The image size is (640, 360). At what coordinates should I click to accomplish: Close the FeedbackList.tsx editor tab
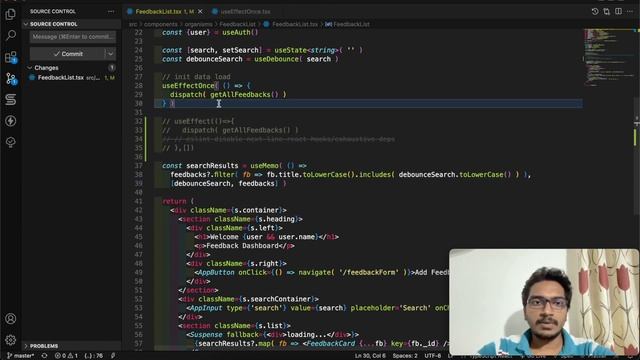[200, 11]
